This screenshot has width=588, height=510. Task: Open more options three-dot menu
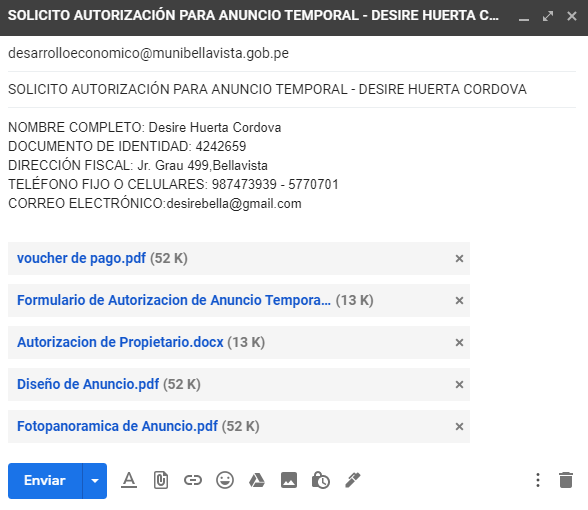[x=538, y=480]
